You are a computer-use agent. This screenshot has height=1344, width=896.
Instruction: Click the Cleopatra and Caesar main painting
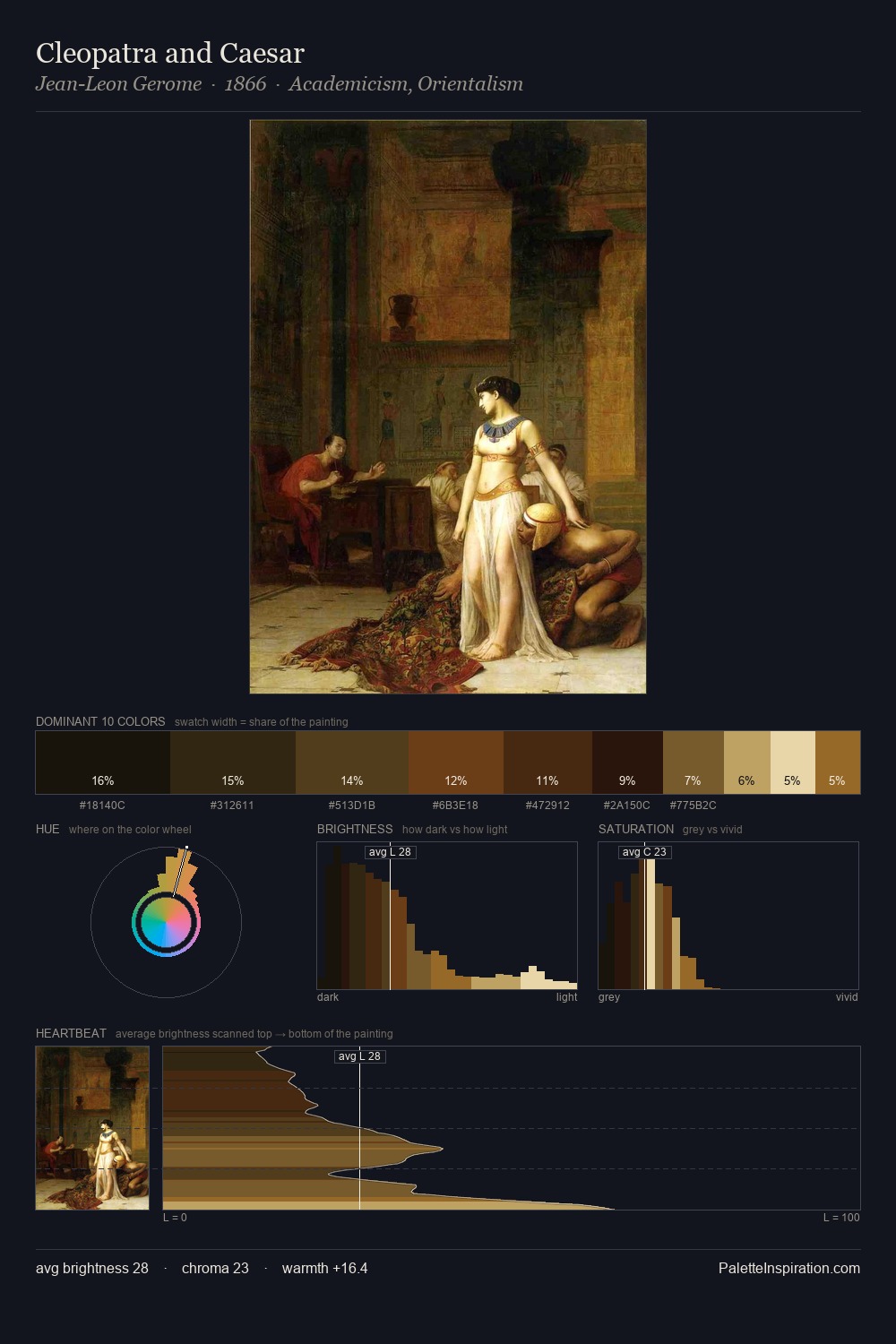448,407
